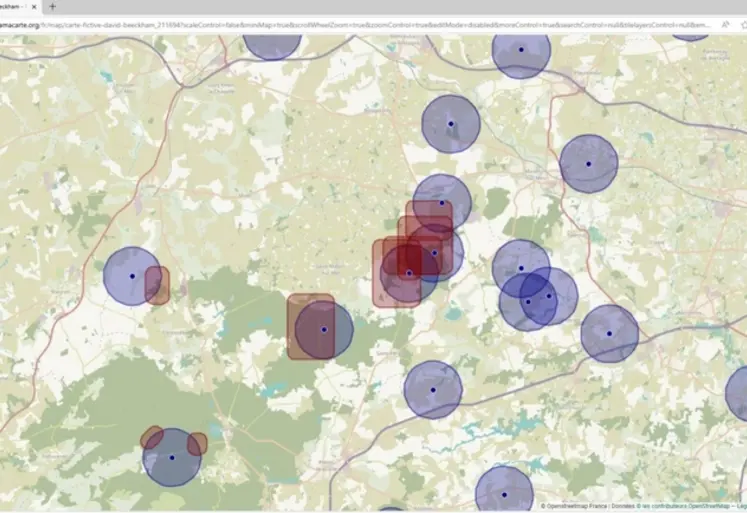Select the blue circle directly below the red cluster
Screen dimensions: 747x513
[432, 390]
